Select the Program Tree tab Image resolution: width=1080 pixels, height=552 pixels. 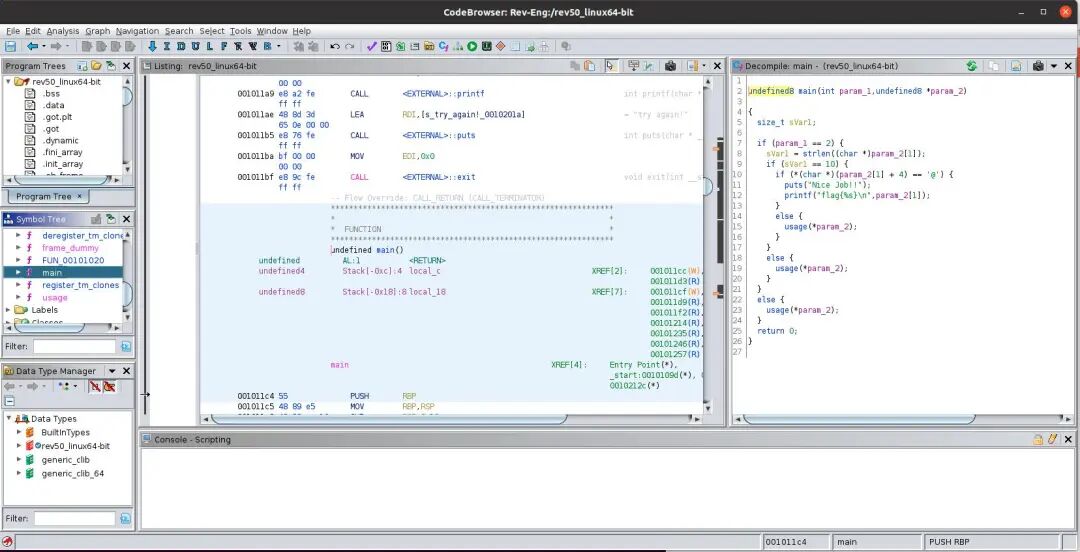coord(44,196)
